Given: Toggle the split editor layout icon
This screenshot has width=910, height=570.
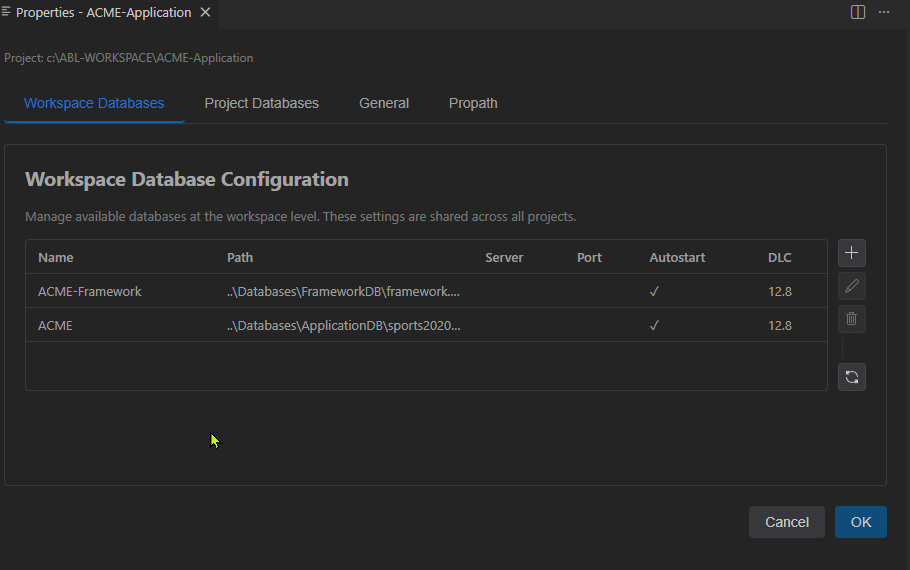Looking at the screenshot, I should click(x=858, y=12).
